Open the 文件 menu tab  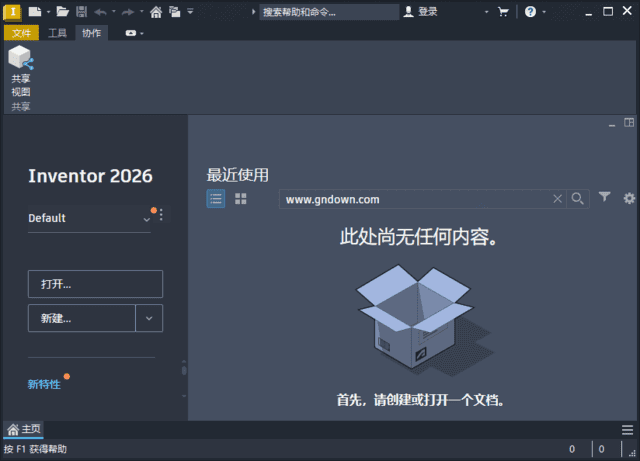pyautogui.click(x=22, y=33)
